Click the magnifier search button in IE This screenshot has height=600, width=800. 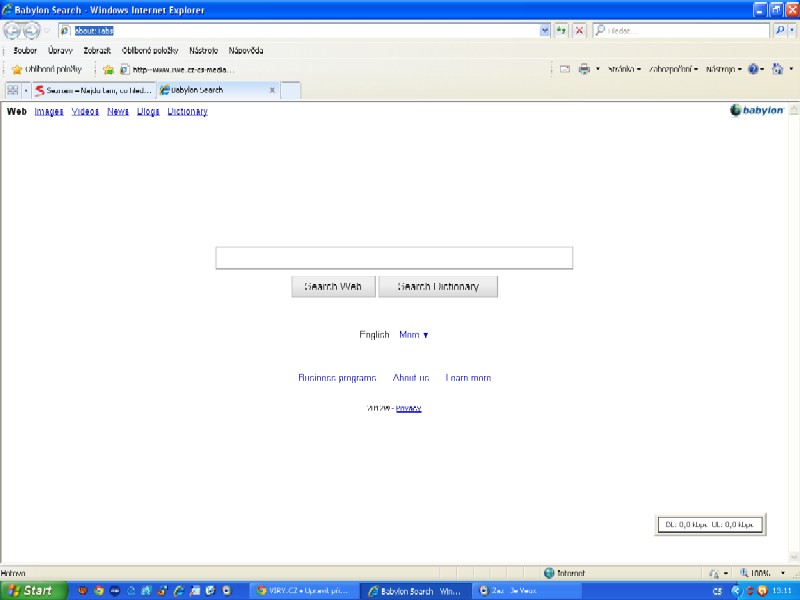(x=780, y=31)
